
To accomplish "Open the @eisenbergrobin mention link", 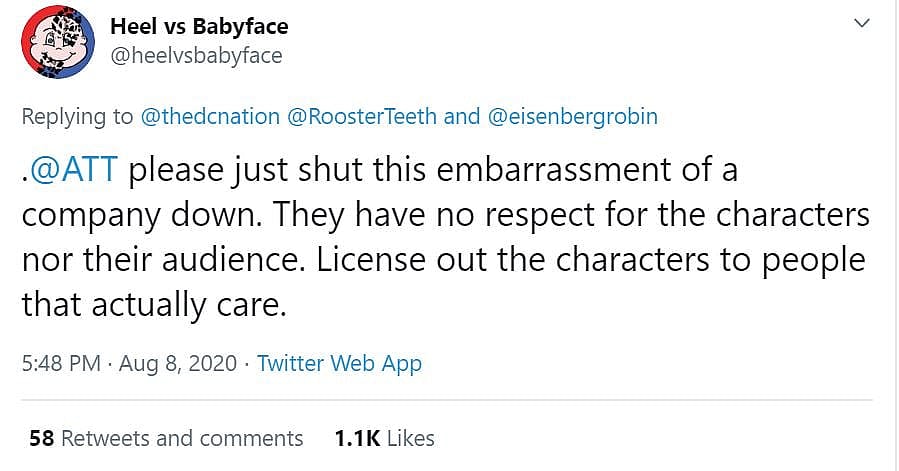I will pos(572,116).
